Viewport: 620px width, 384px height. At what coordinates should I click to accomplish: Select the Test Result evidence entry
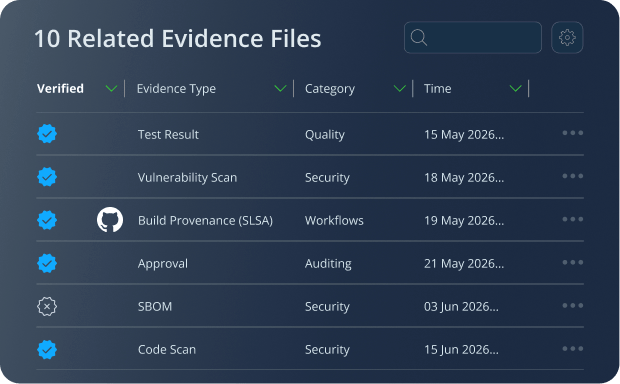tap(168, 134)
